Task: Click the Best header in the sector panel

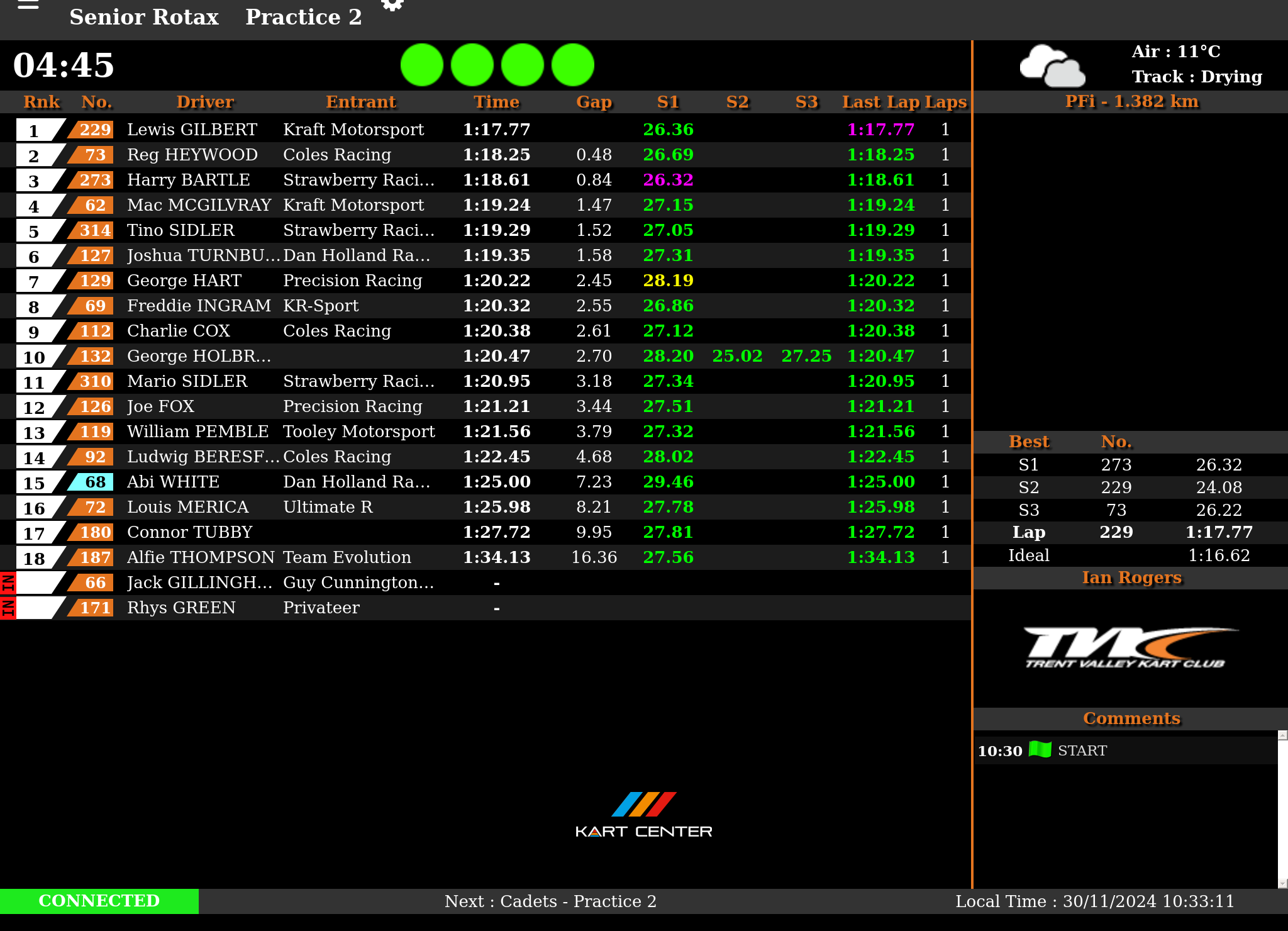Action: point(1029,442)
